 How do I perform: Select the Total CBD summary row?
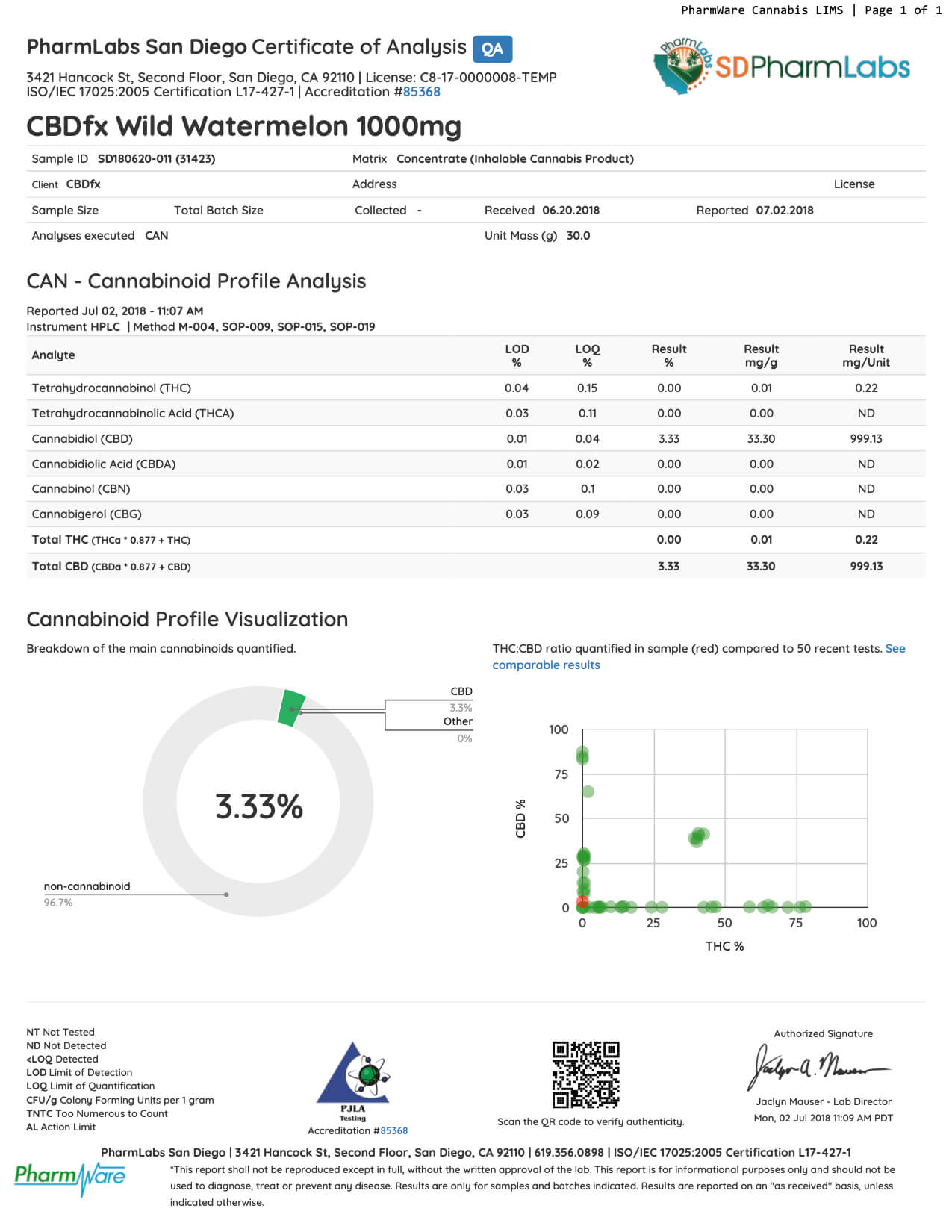click(476, 566)
